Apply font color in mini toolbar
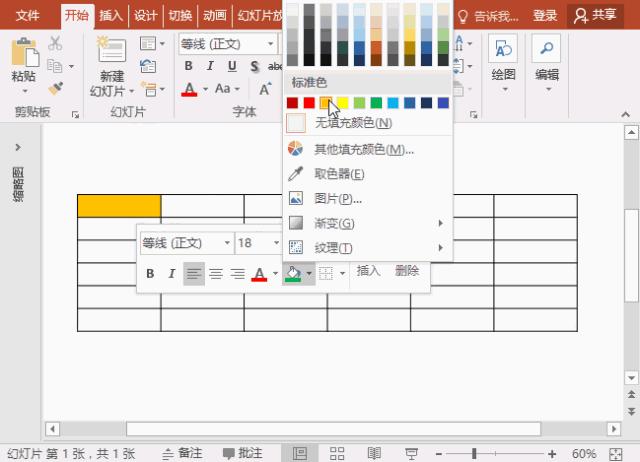The image size is (640, 462). tap(259, 273)
